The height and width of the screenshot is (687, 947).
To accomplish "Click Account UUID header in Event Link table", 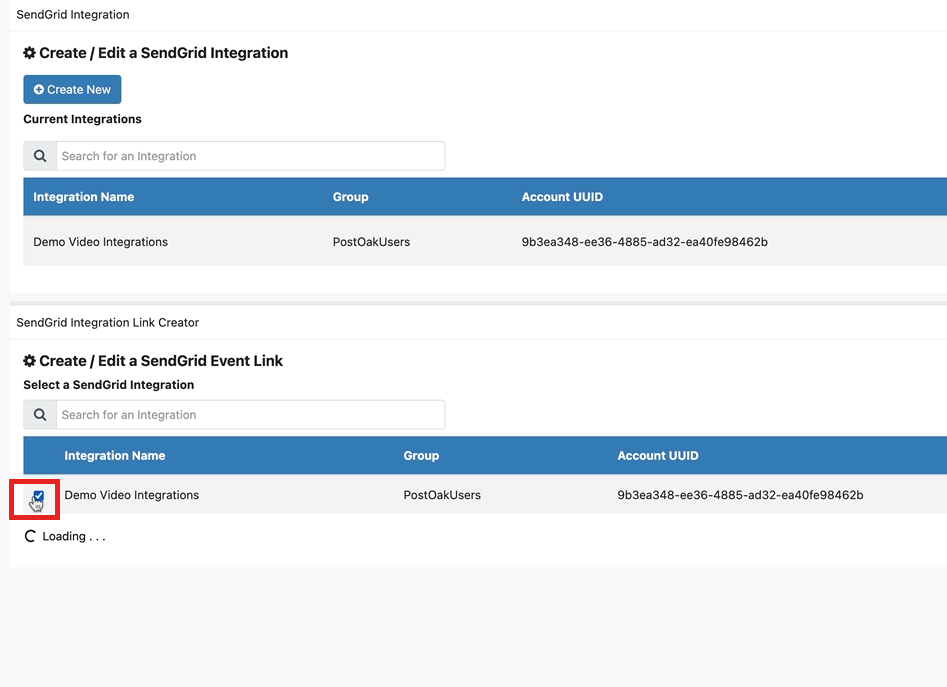I will pyautogui.click(x=658, y=456).
